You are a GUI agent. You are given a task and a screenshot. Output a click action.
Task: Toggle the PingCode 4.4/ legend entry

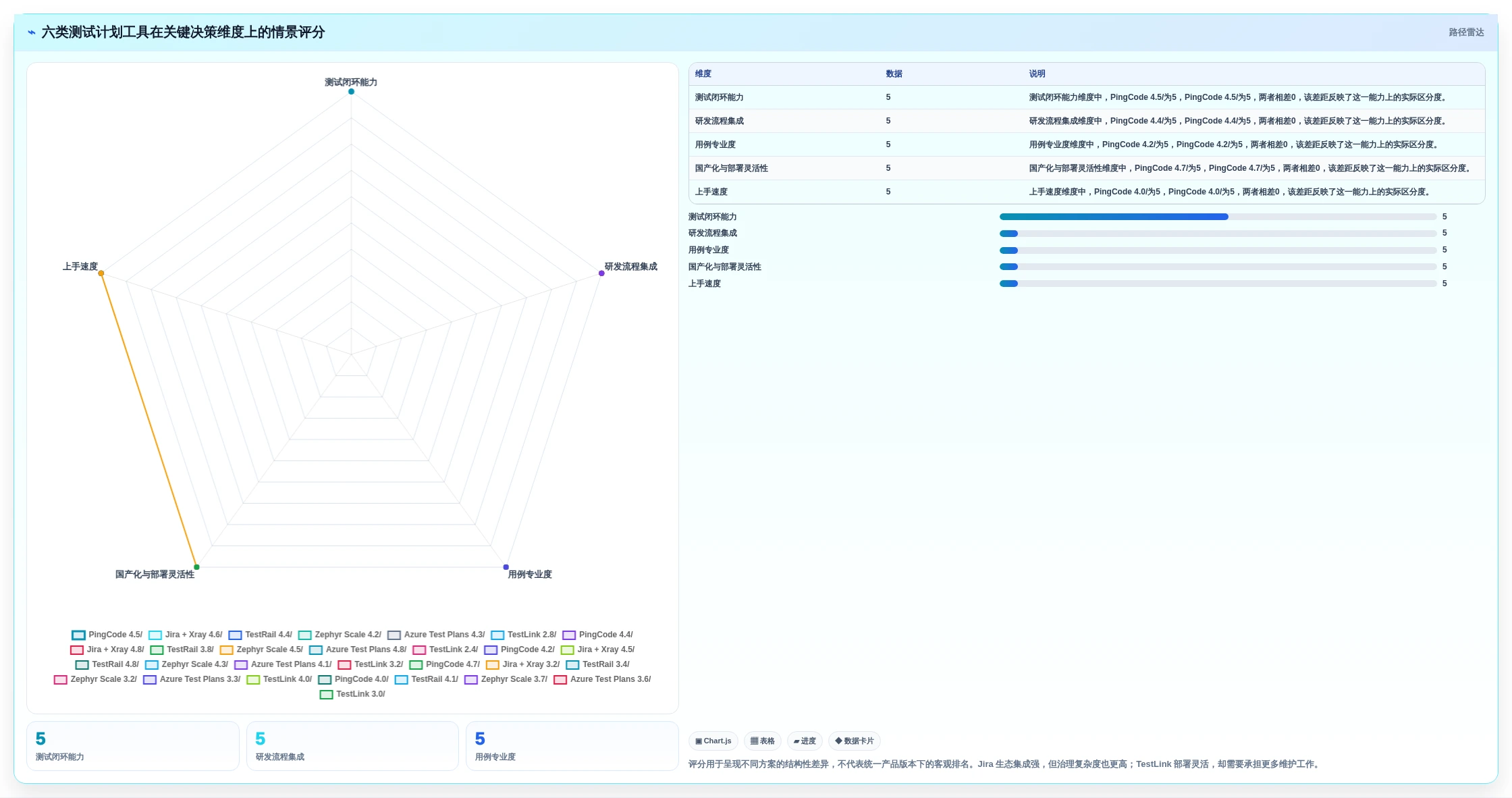point(597,635)
